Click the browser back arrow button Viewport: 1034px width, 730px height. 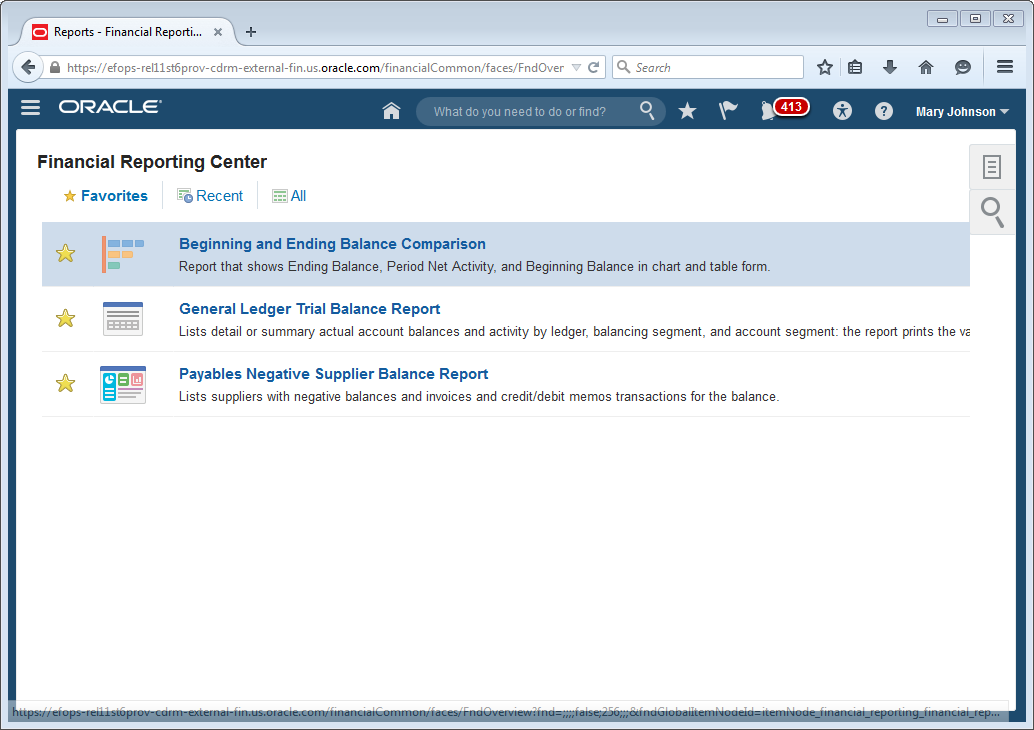(x=28, y=67)
